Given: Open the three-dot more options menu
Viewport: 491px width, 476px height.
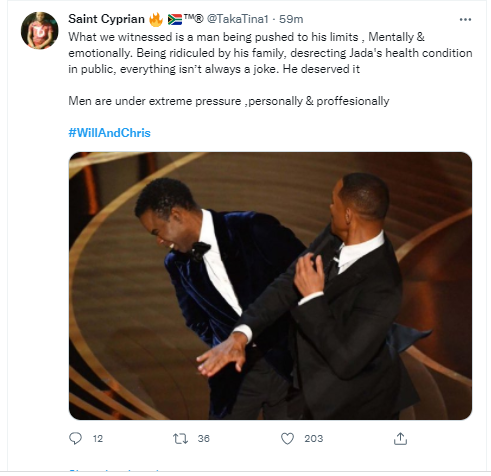Looking at the screenshot, I should pos(465,20).
